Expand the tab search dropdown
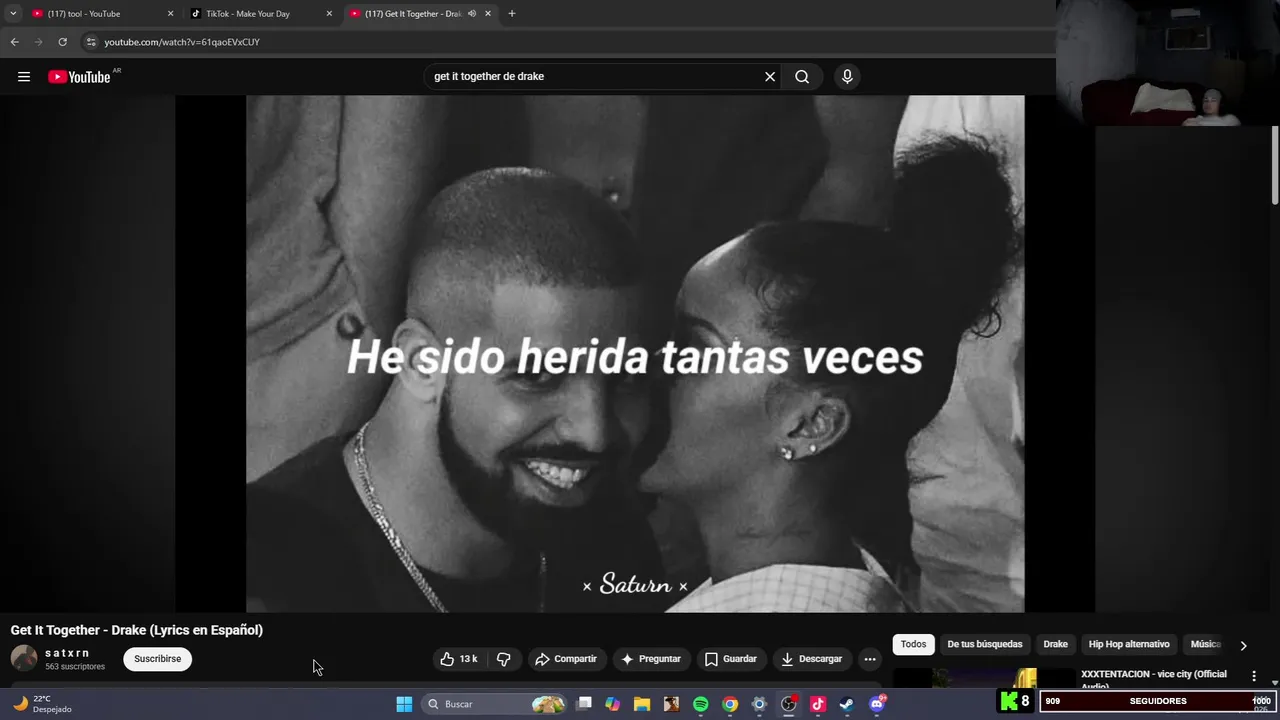Viewport: 1280px width, 720px height. click(x=13, y=14)
